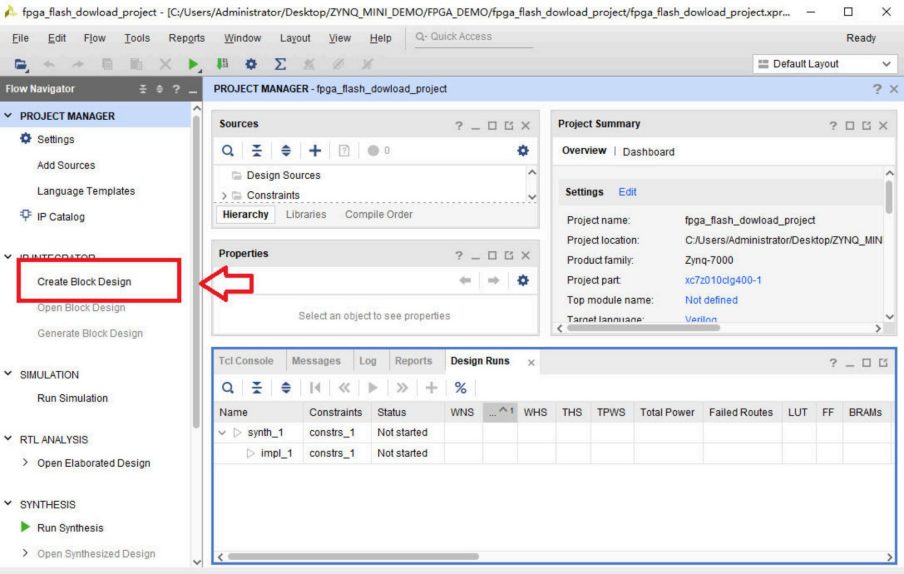
Task: Open Settings gear icon in main toolbar
Action: click(x=252, y=64)
